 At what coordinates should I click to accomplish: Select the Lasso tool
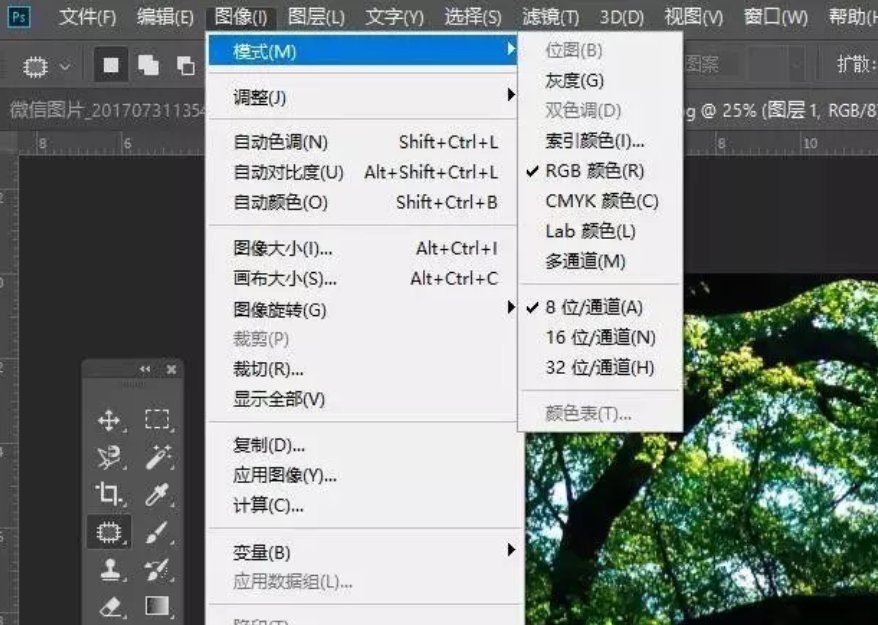coord(109,456)
